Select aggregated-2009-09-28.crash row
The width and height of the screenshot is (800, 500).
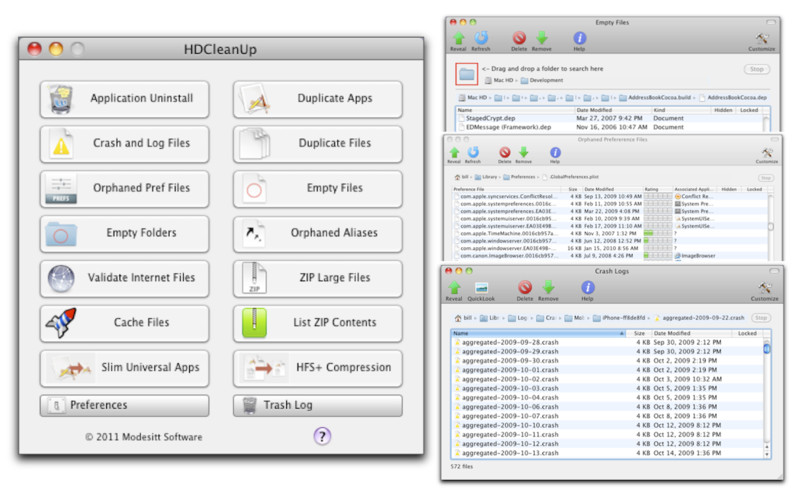pyautogui.click(x=607, y=342)
